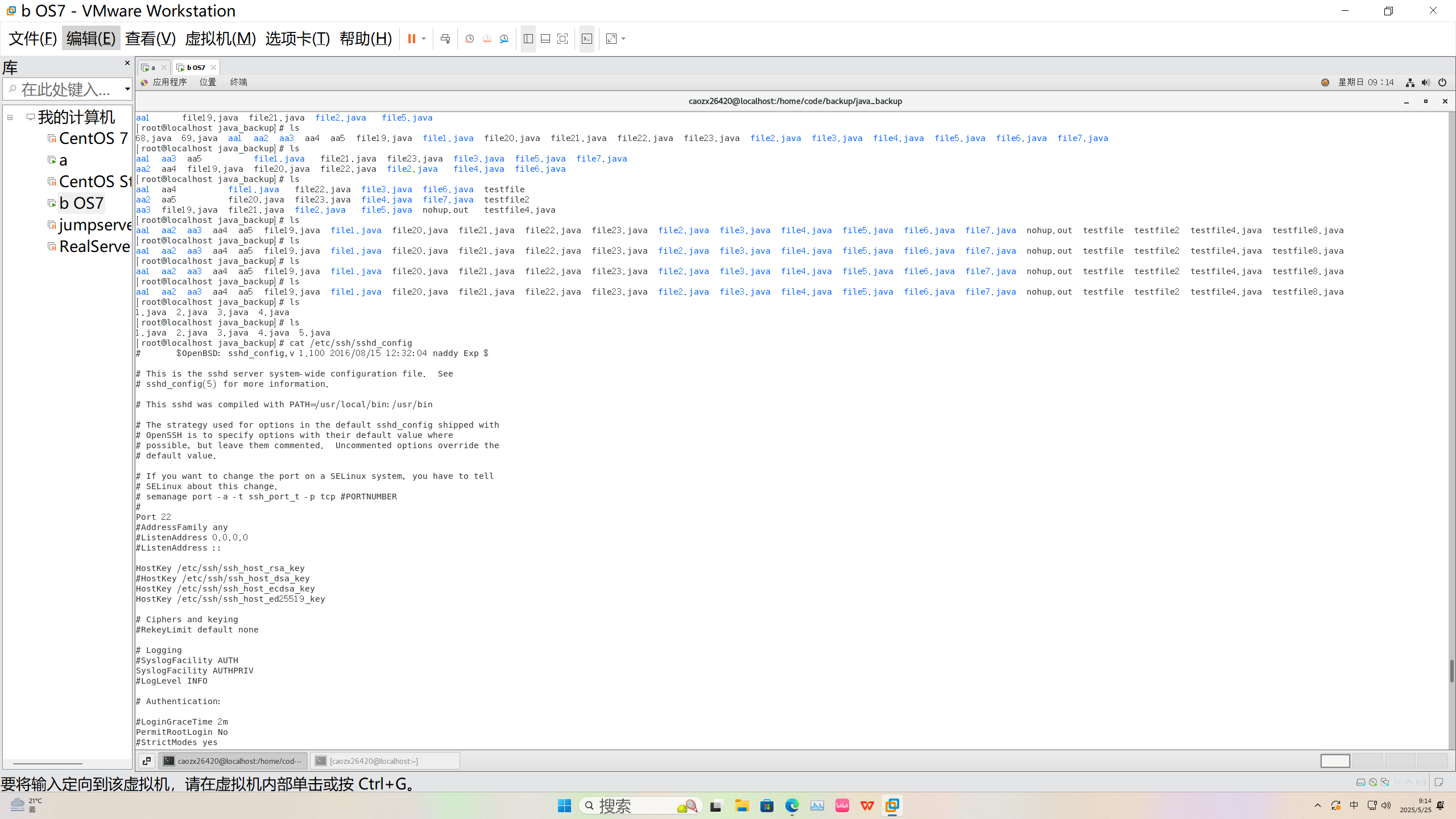Toggle the library sidebar view
Image resolution: width=1456 pixels, height=819 pixels.
528,39
